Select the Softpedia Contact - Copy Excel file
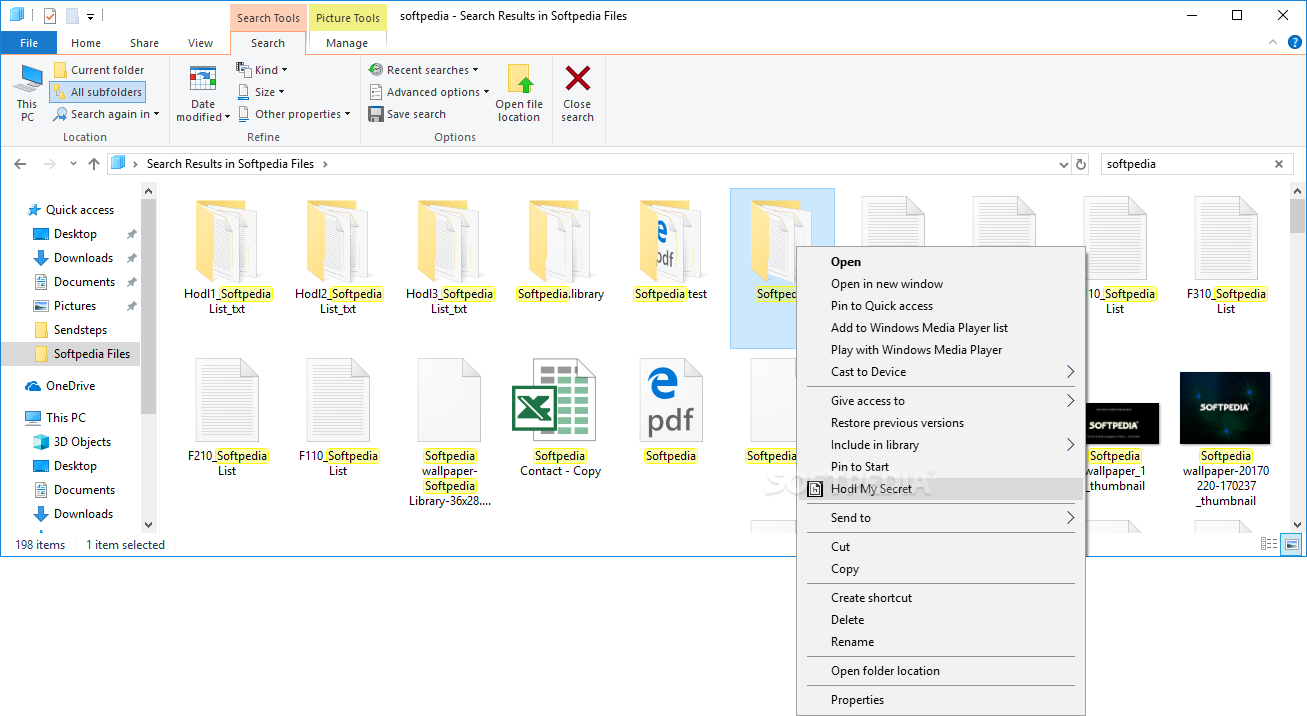This screenshot has width=1307, height=716. (560, 418)
